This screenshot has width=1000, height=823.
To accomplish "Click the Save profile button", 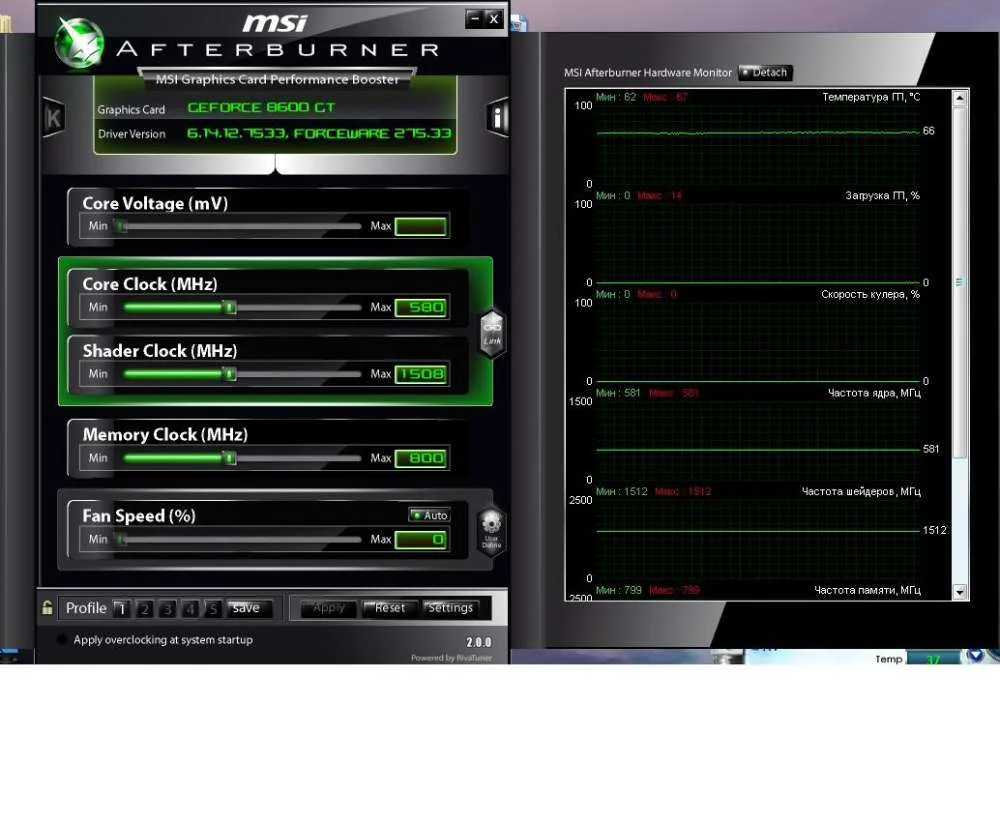I will [x=249, y=609].
